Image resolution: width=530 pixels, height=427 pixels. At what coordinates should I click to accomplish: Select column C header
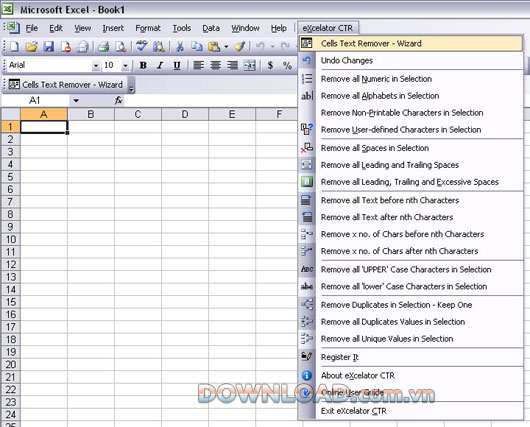[138, 114]
